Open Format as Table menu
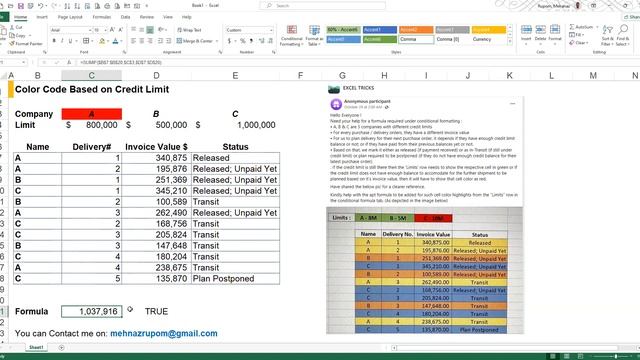 pos(314,36)
